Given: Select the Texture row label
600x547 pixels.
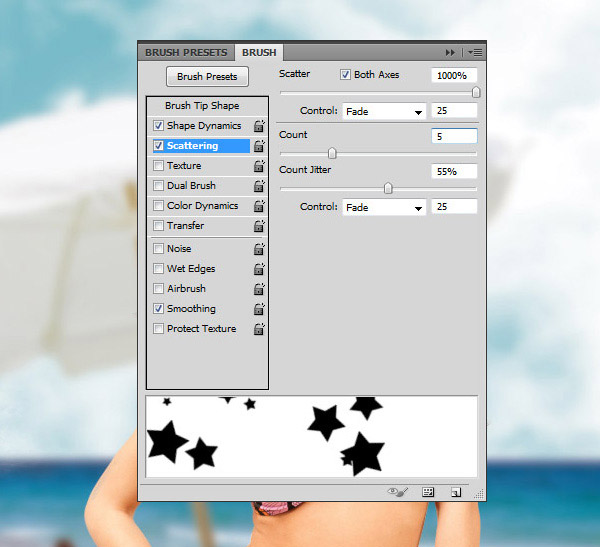Looking at the screenshot, I should (x=184, y=166).
